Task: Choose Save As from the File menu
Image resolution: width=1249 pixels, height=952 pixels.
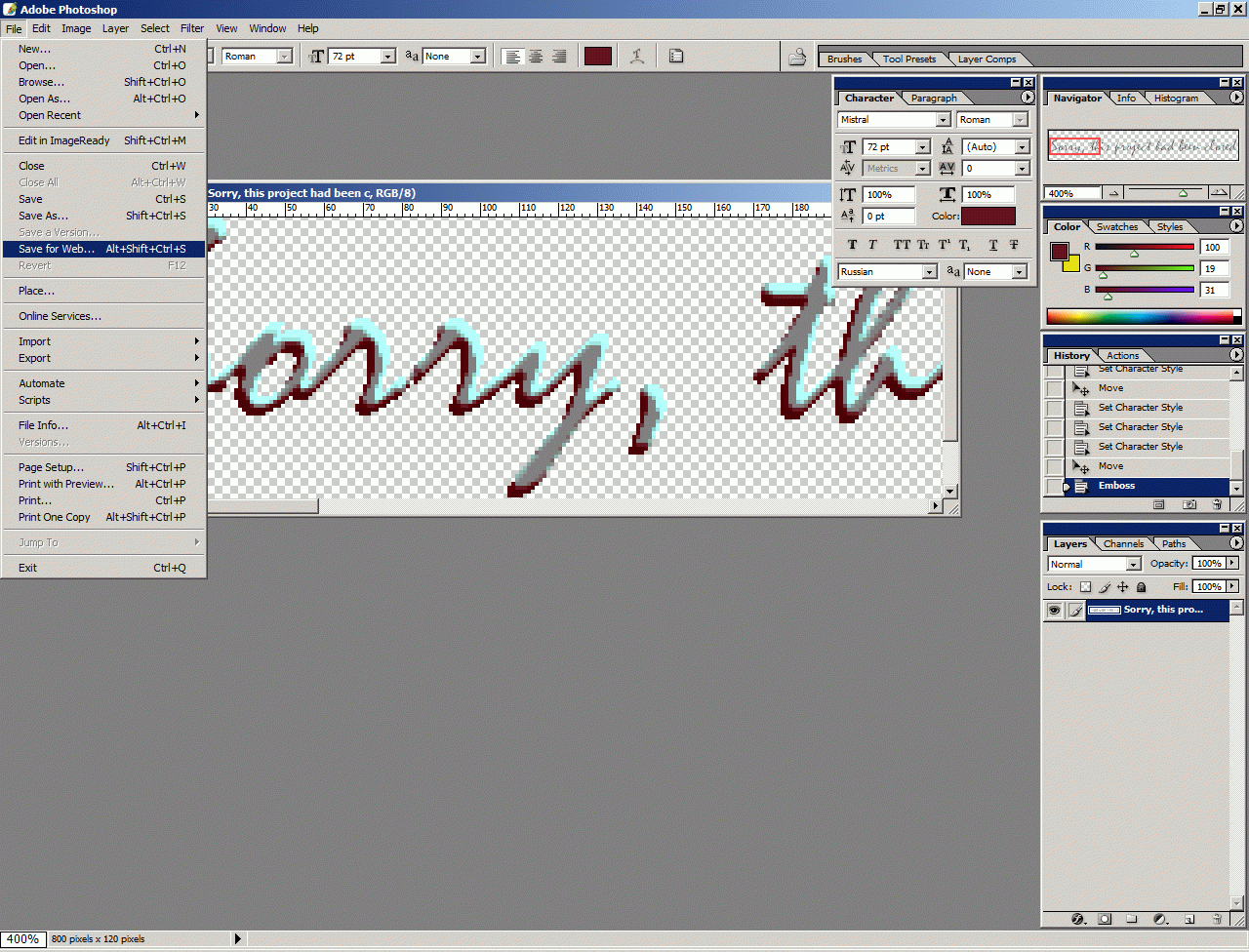Action: [103, 216]
